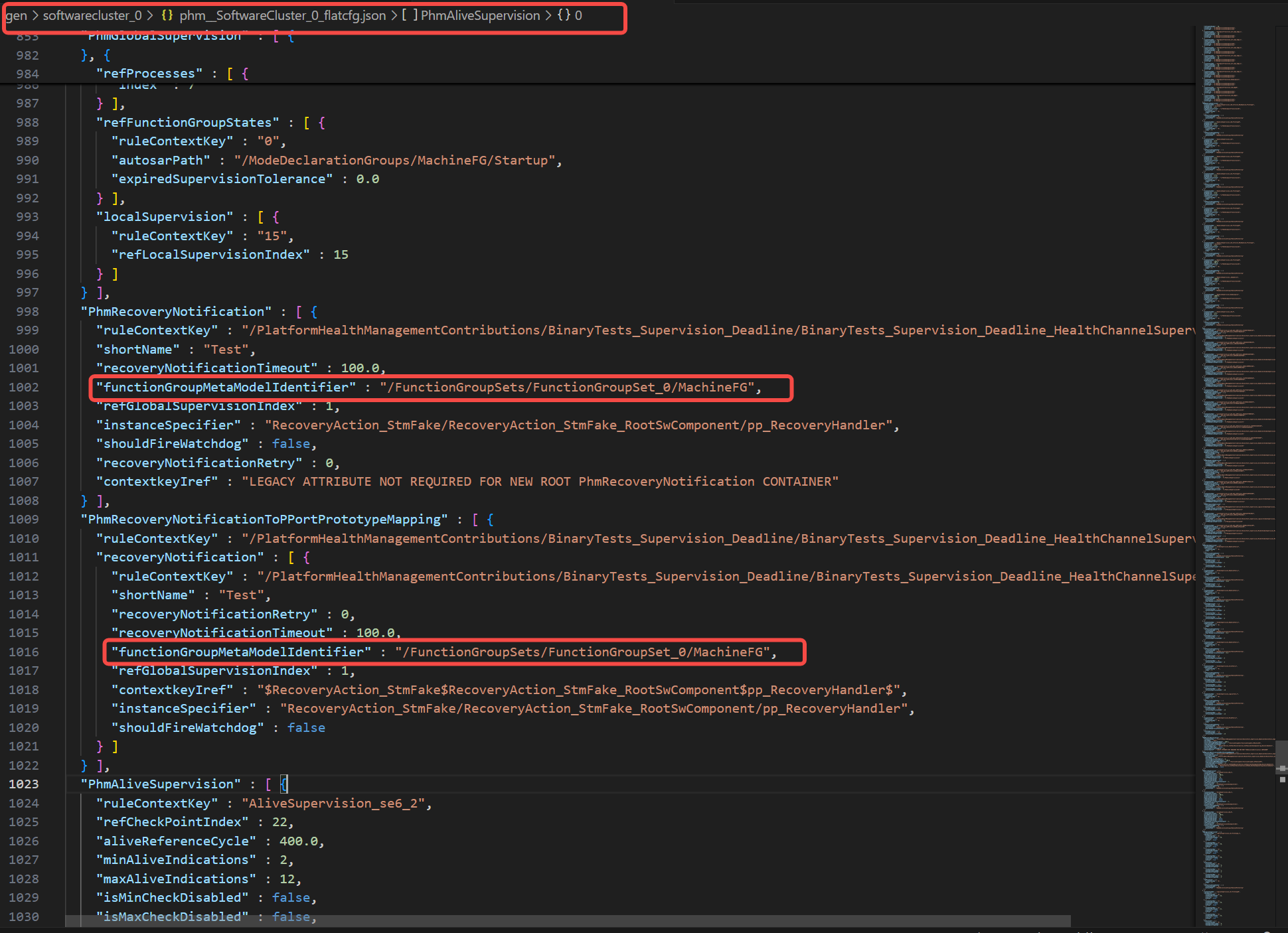The height and width of the screenshot is (933, 1288).
Task: Click the last breadcrumb item 0
Action: (x=578, y=15)
